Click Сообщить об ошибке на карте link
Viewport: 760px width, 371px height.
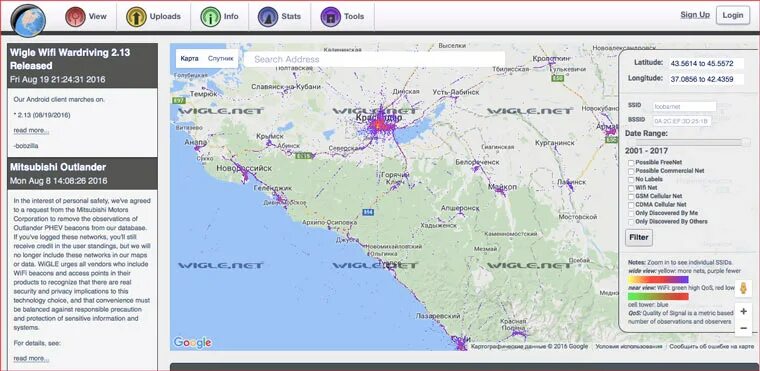tap(712, 347)
